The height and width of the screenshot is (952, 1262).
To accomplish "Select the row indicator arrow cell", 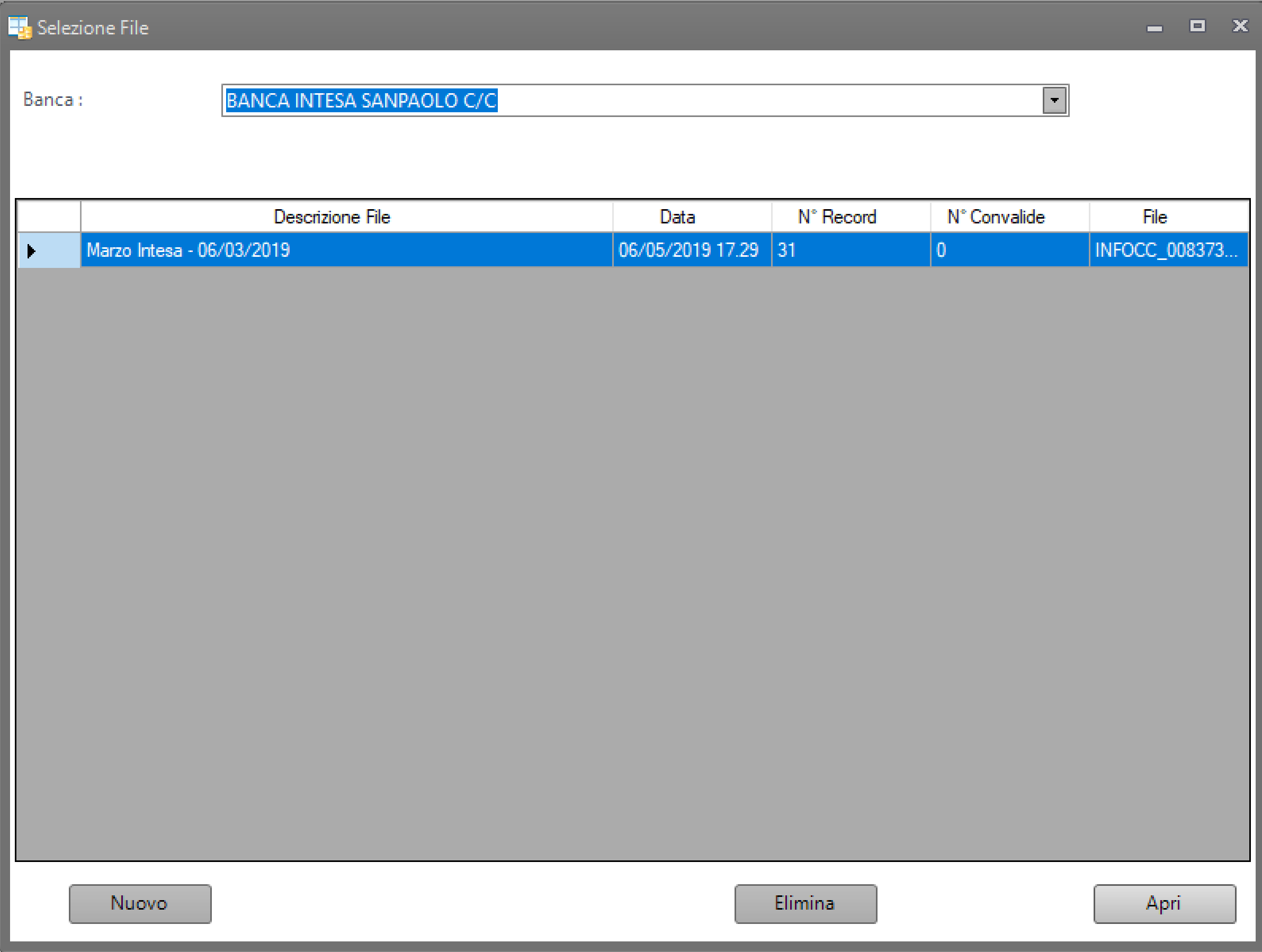I will [x=49, y=250].
